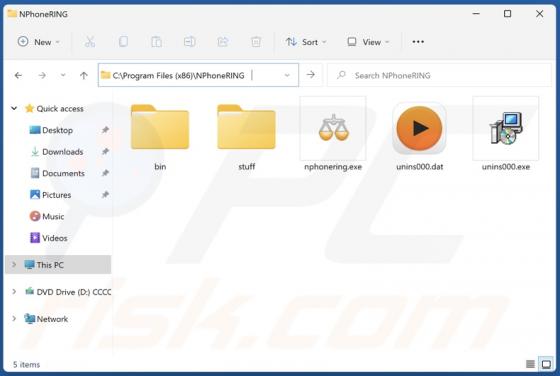Viewport: 560px width, 376px height.
Task: Unpin Pictures using its pin icon
Action: click(105, 195)
